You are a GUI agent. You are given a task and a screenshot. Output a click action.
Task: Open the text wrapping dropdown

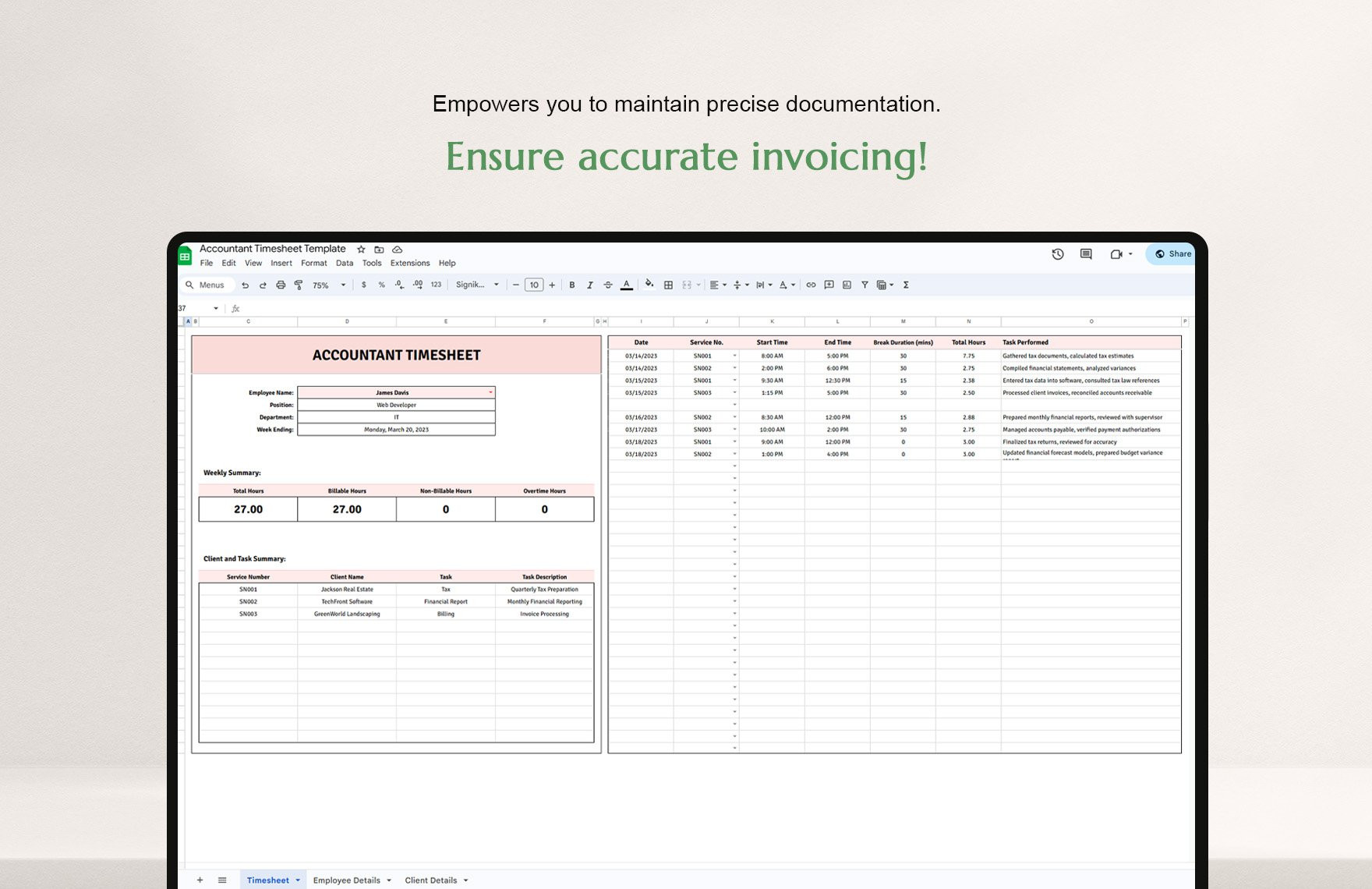764,285
